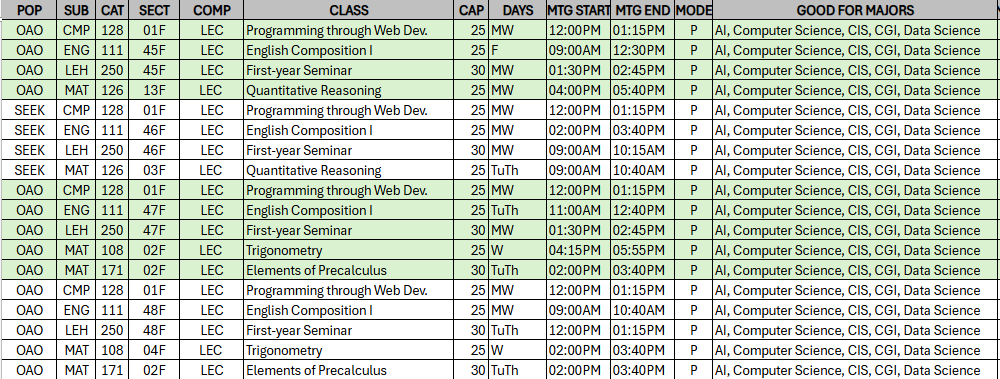Select the 12:30PM meeting end cell

click(643, 50)
